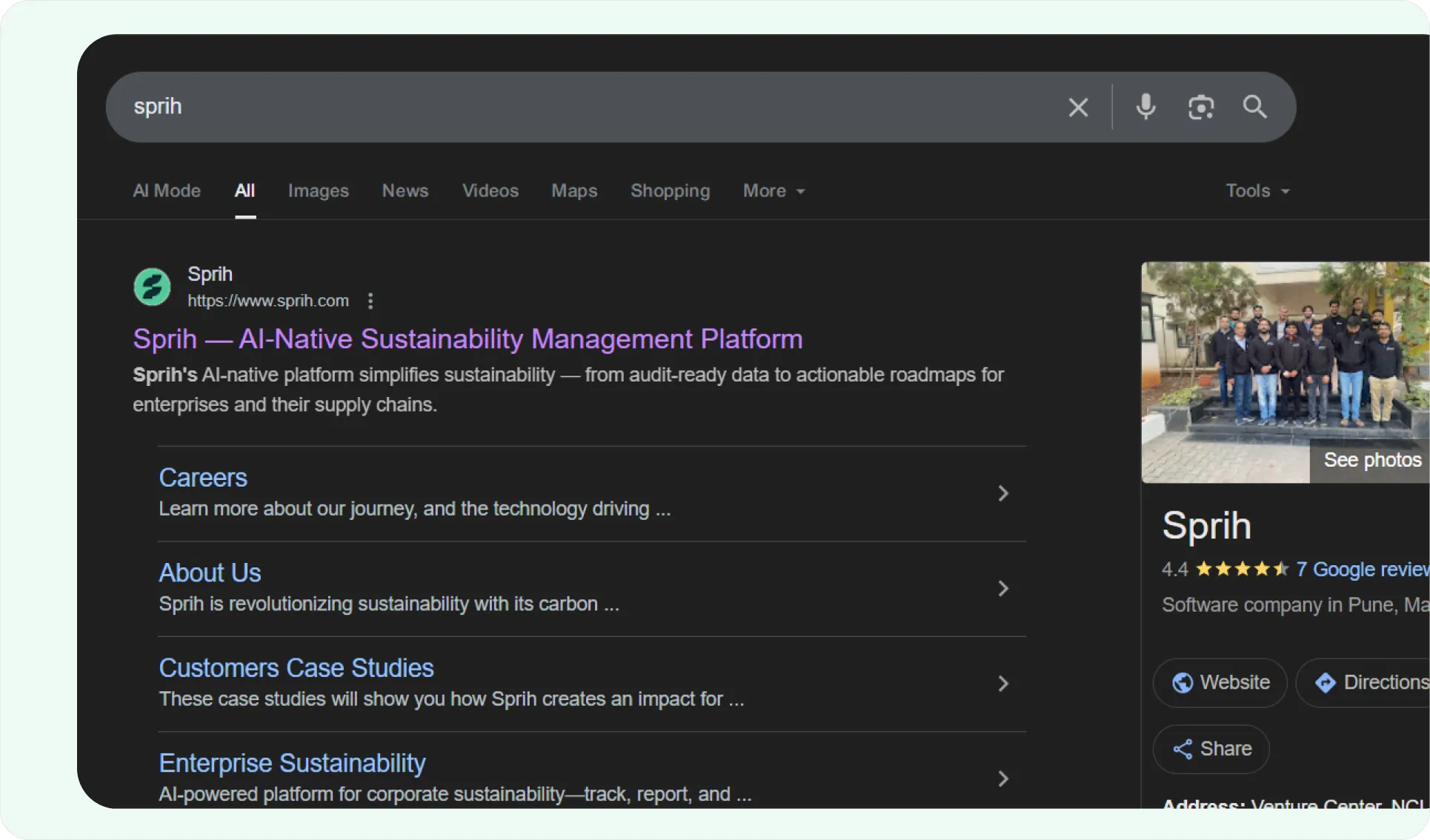This screenshot has width=1430, height=840.
Task: Click the Share button
Action: [1211, 749]
